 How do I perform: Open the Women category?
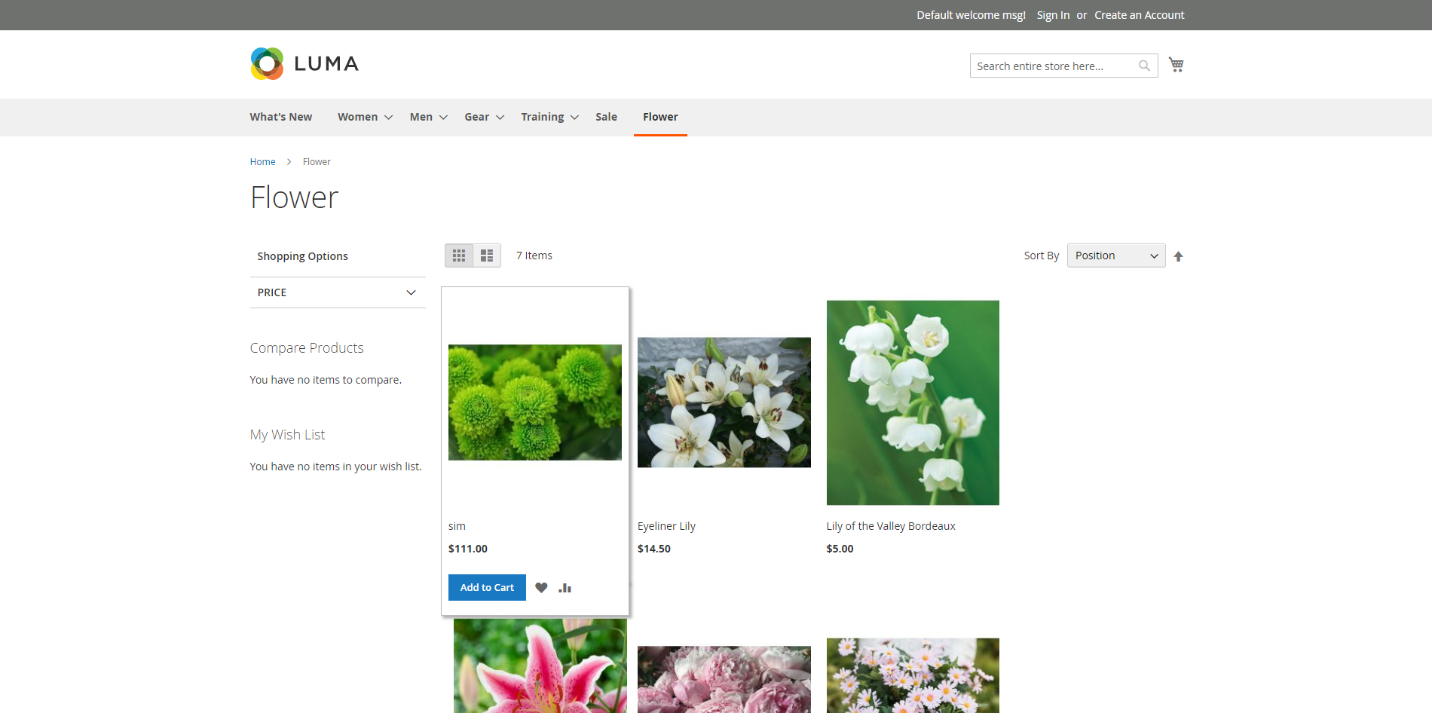[x=357, y=117]
